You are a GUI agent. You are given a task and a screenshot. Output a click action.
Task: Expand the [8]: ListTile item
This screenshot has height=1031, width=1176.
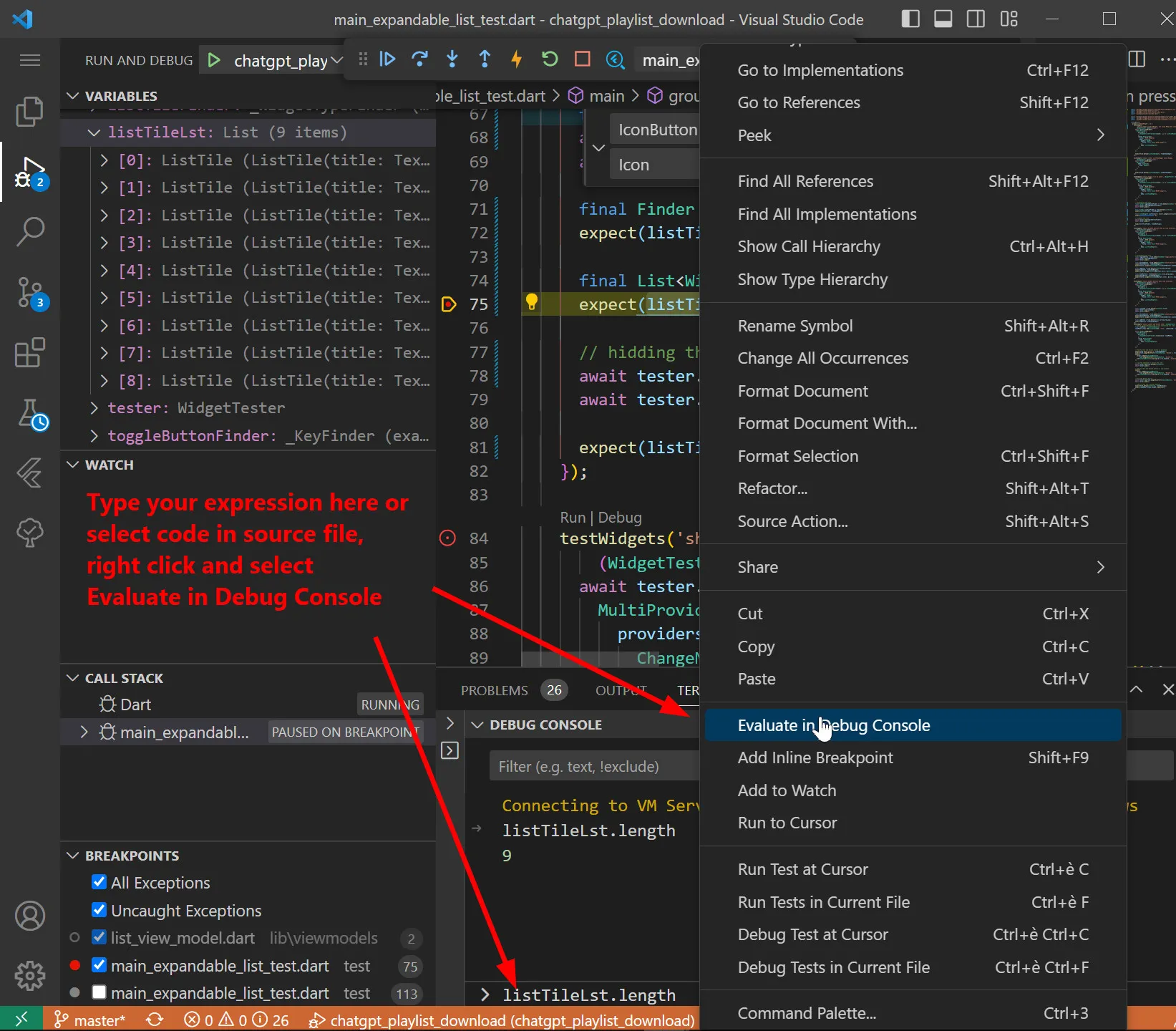104,380
